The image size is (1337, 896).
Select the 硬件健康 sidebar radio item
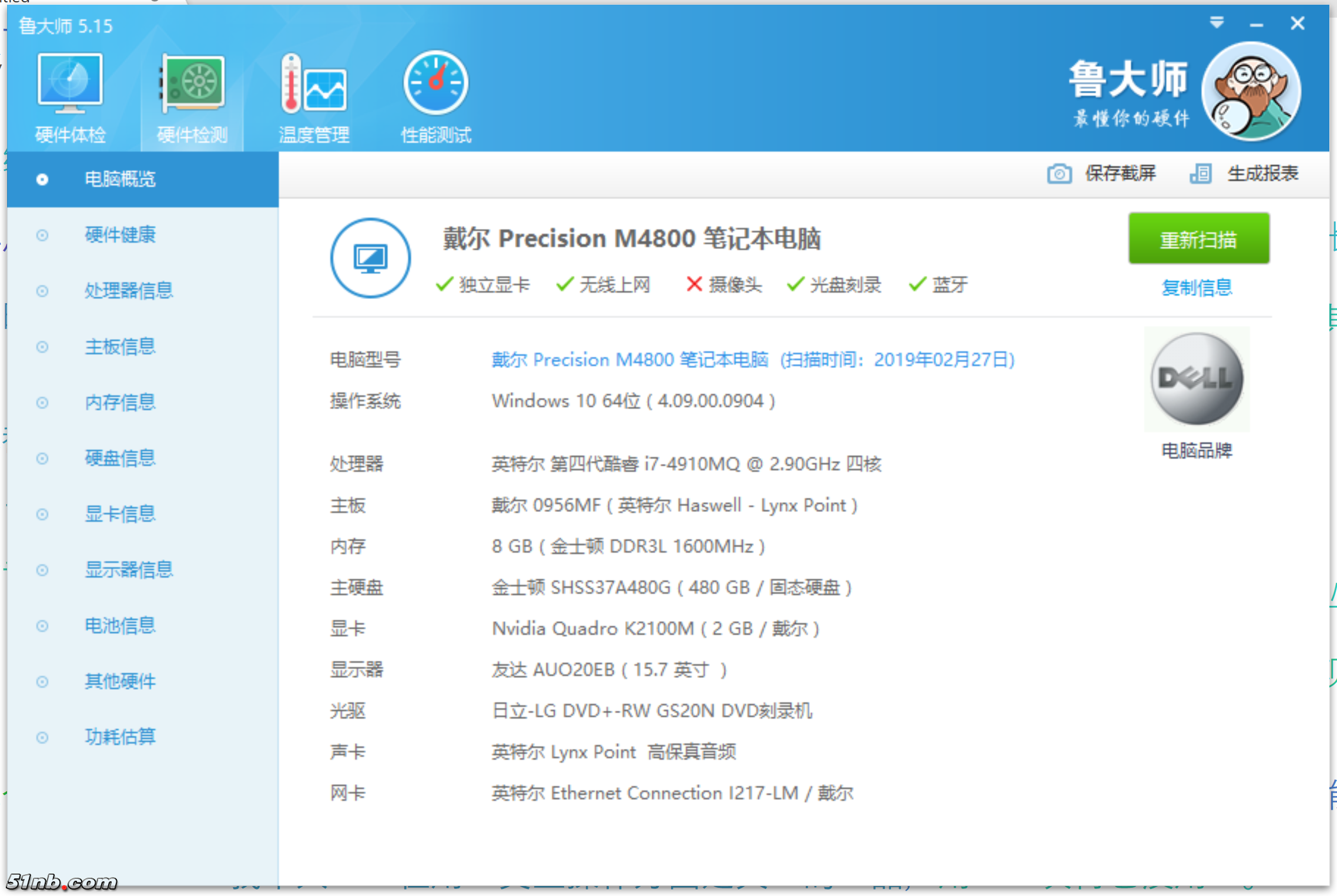(x=42, y=235)
